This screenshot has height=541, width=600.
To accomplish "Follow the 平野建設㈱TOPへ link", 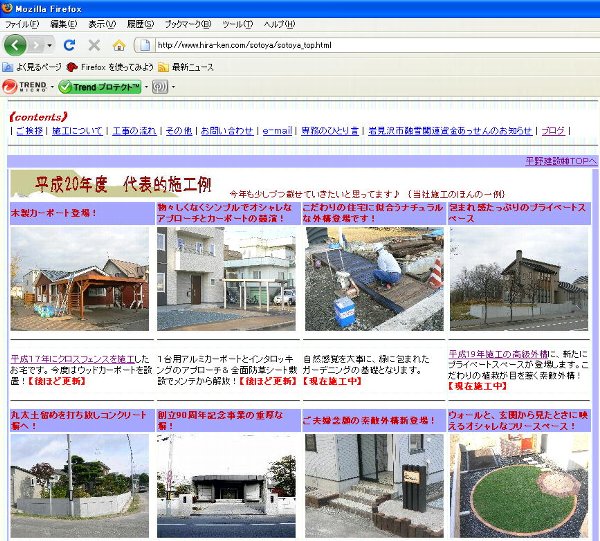I will pos(561,161).
